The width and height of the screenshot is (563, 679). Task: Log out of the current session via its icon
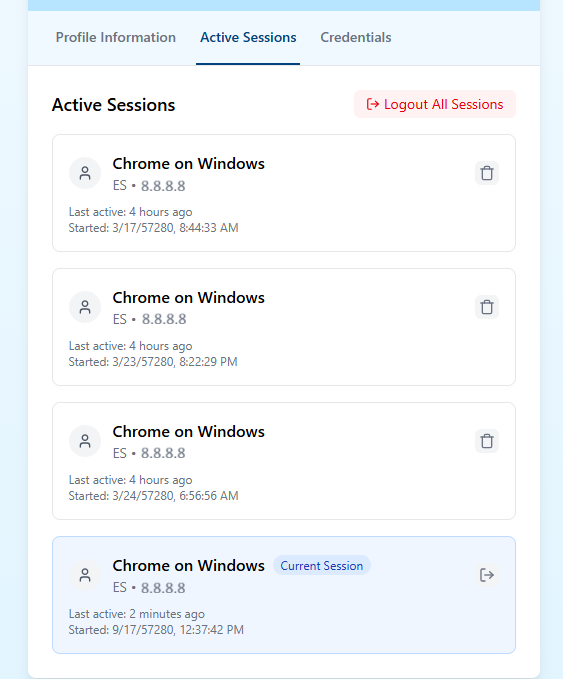coord(487,575)
